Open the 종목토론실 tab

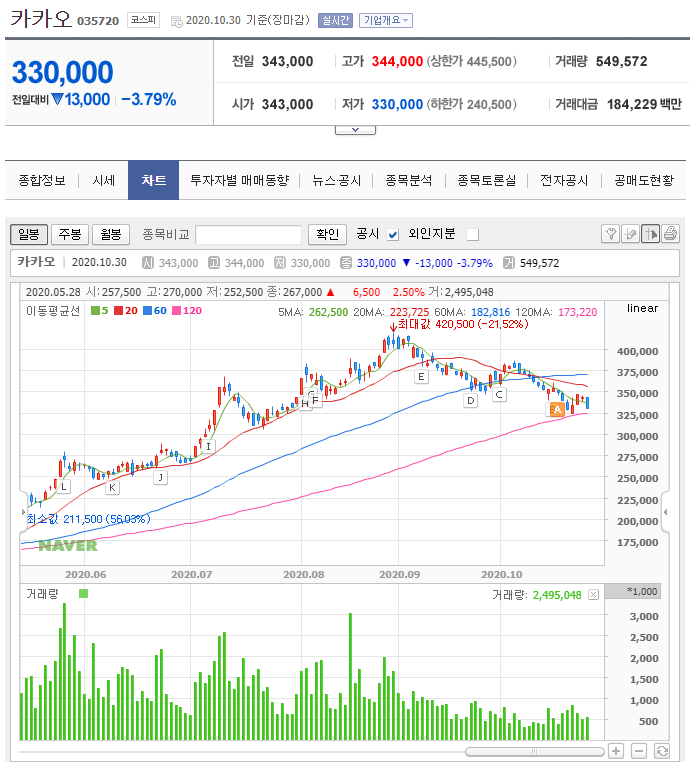[487, 180]
